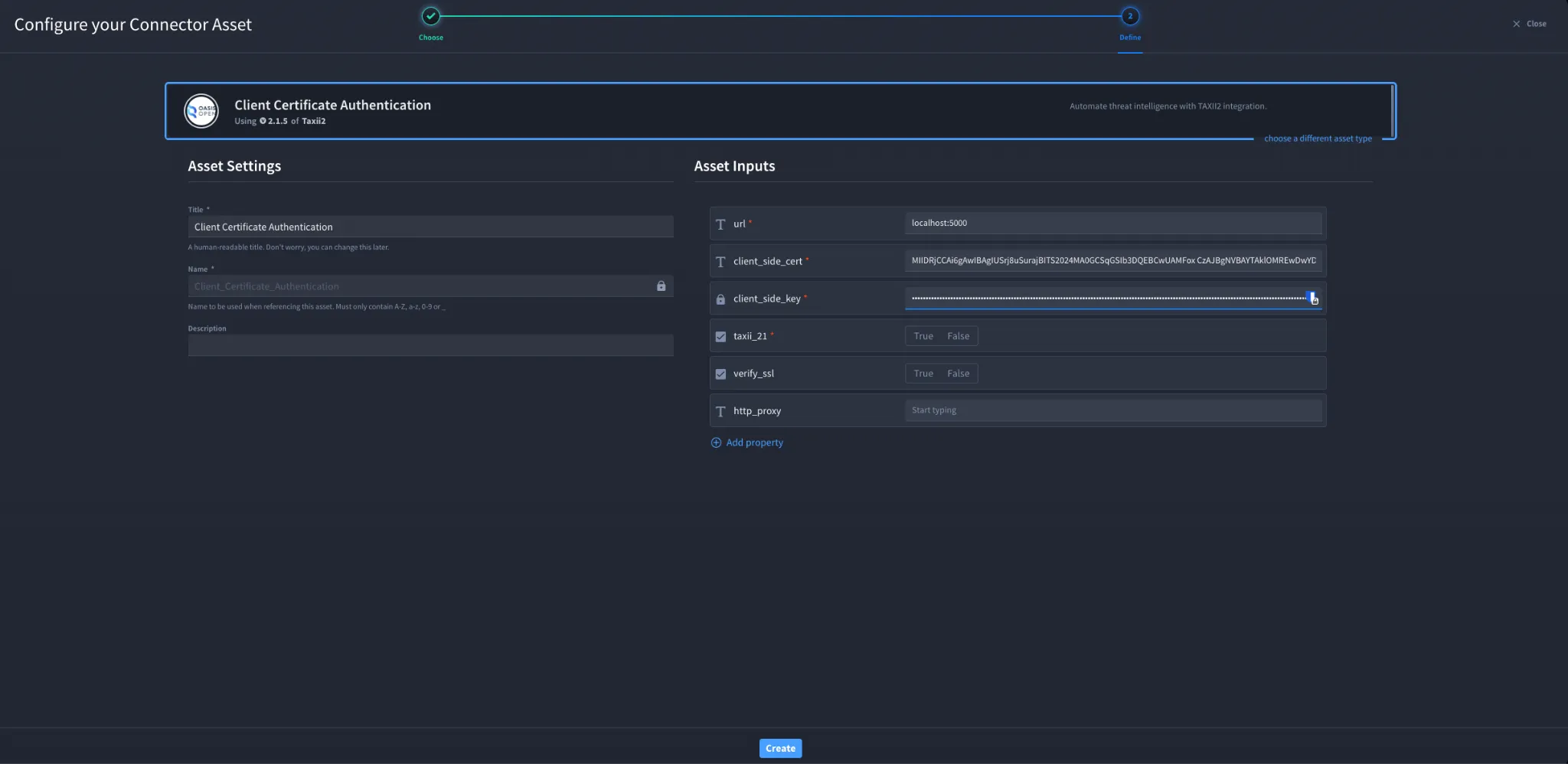Click the plus icon for Add property
The width and height of the screenshot is (1568, 764).
tap(716, 442)
